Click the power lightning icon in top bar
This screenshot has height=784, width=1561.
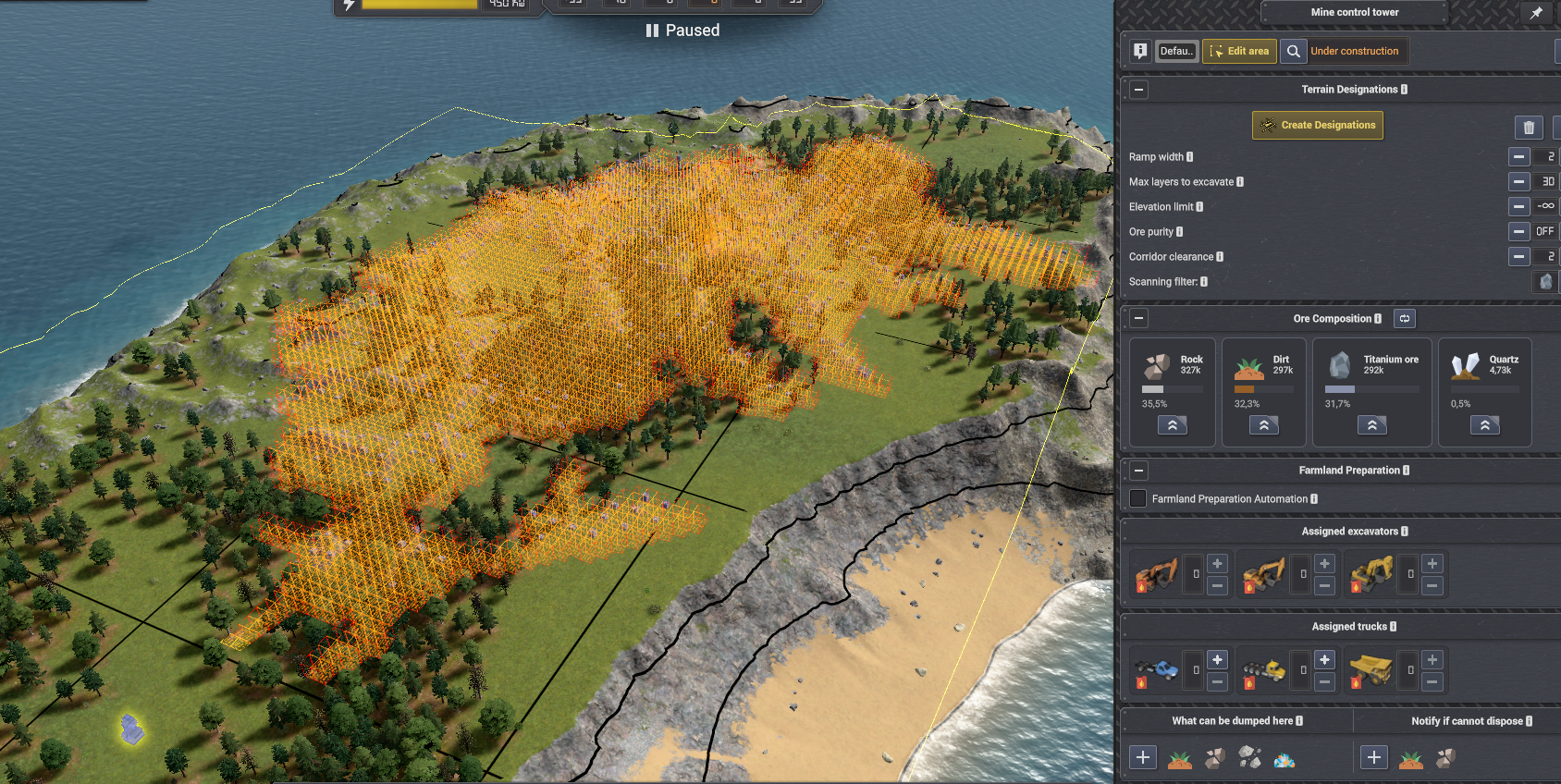(x=349, y=6)
